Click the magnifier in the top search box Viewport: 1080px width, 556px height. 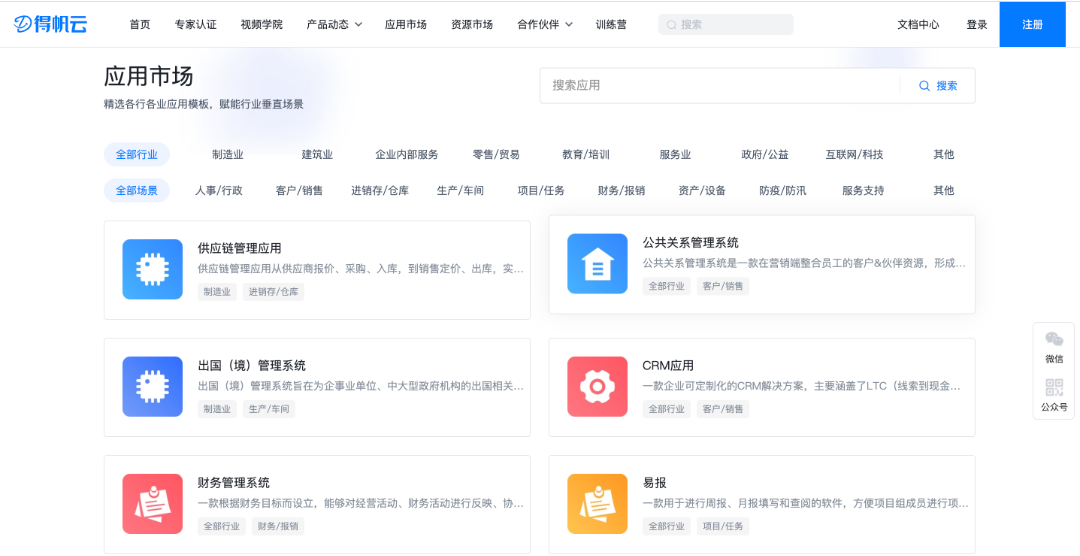pos(671,25)
